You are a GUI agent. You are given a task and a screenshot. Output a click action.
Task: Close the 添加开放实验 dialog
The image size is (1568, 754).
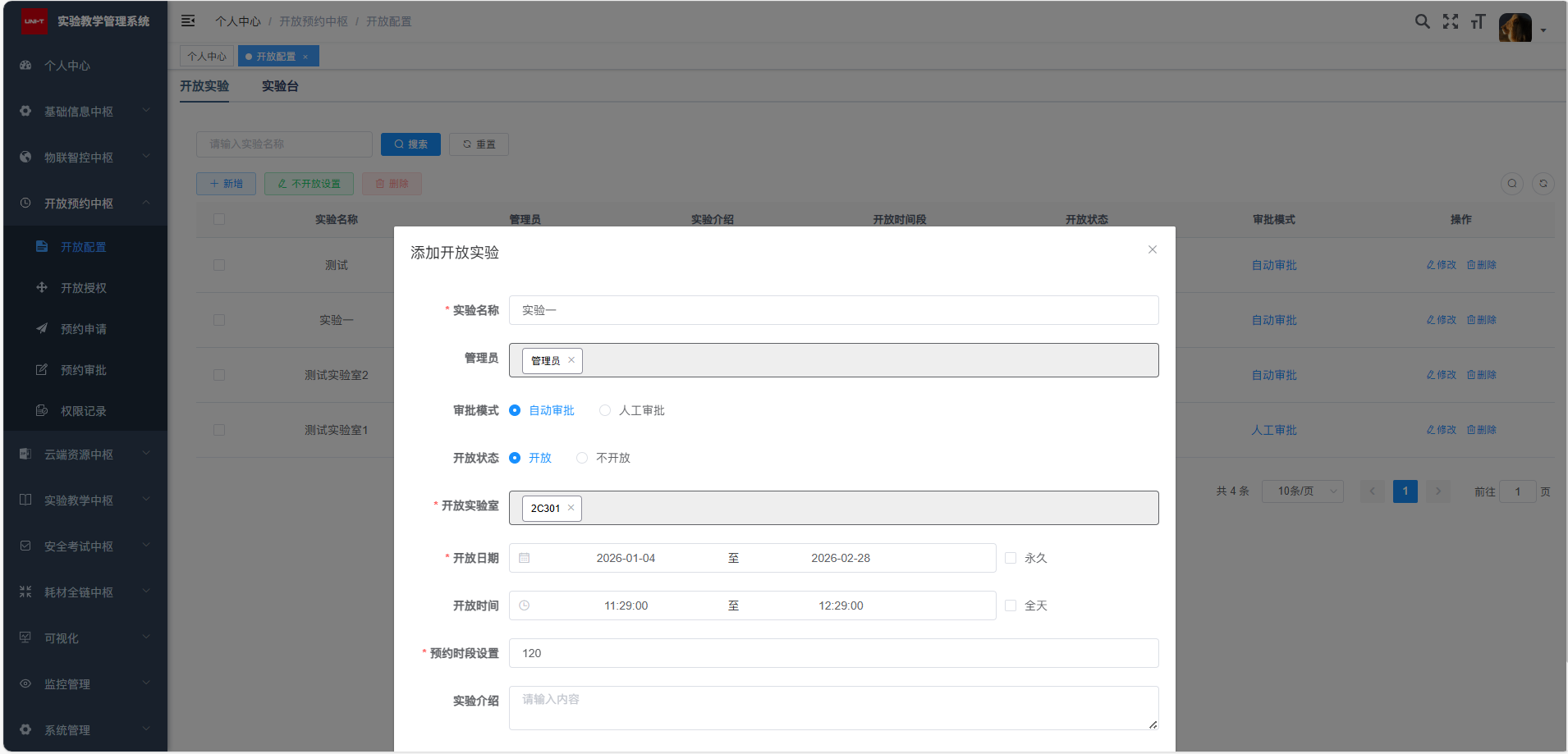point(1152,249)
